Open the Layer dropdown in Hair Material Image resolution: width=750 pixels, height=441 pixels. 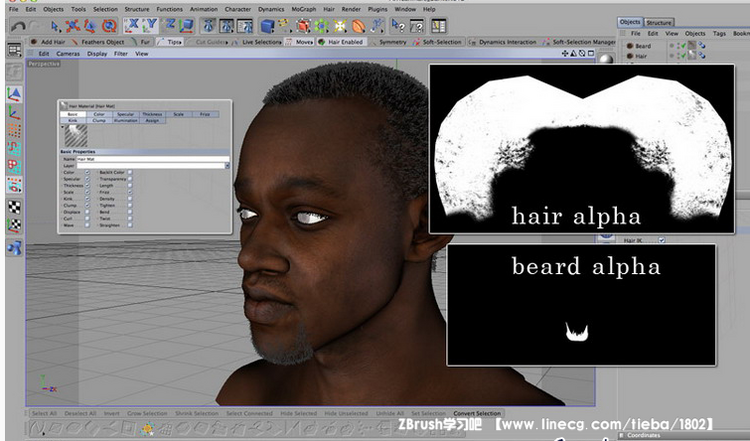pos(227,165)
